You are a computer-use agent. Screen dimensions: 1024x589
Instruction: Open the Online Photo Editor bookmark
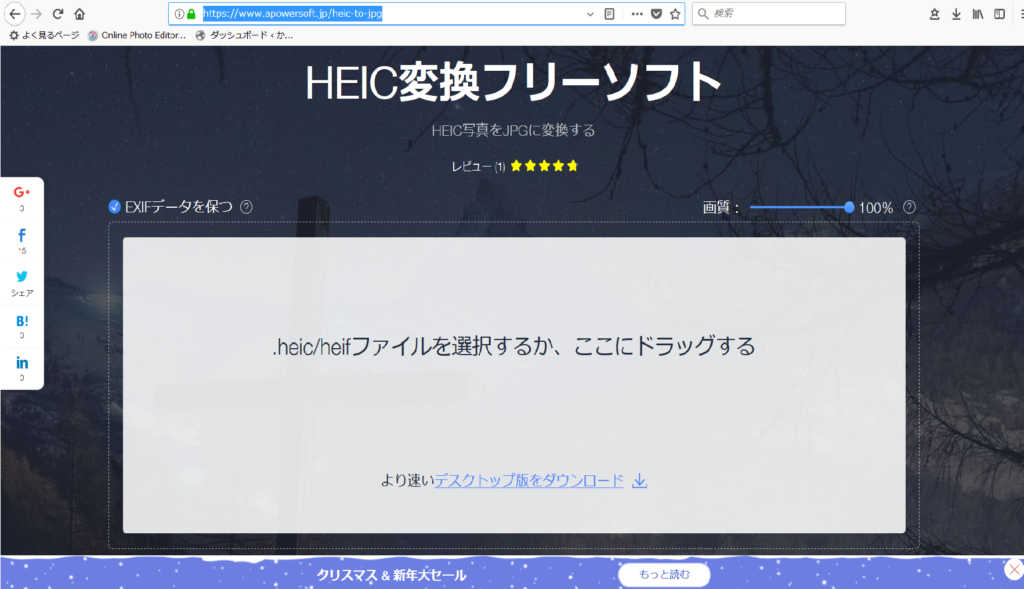point(137,35)
